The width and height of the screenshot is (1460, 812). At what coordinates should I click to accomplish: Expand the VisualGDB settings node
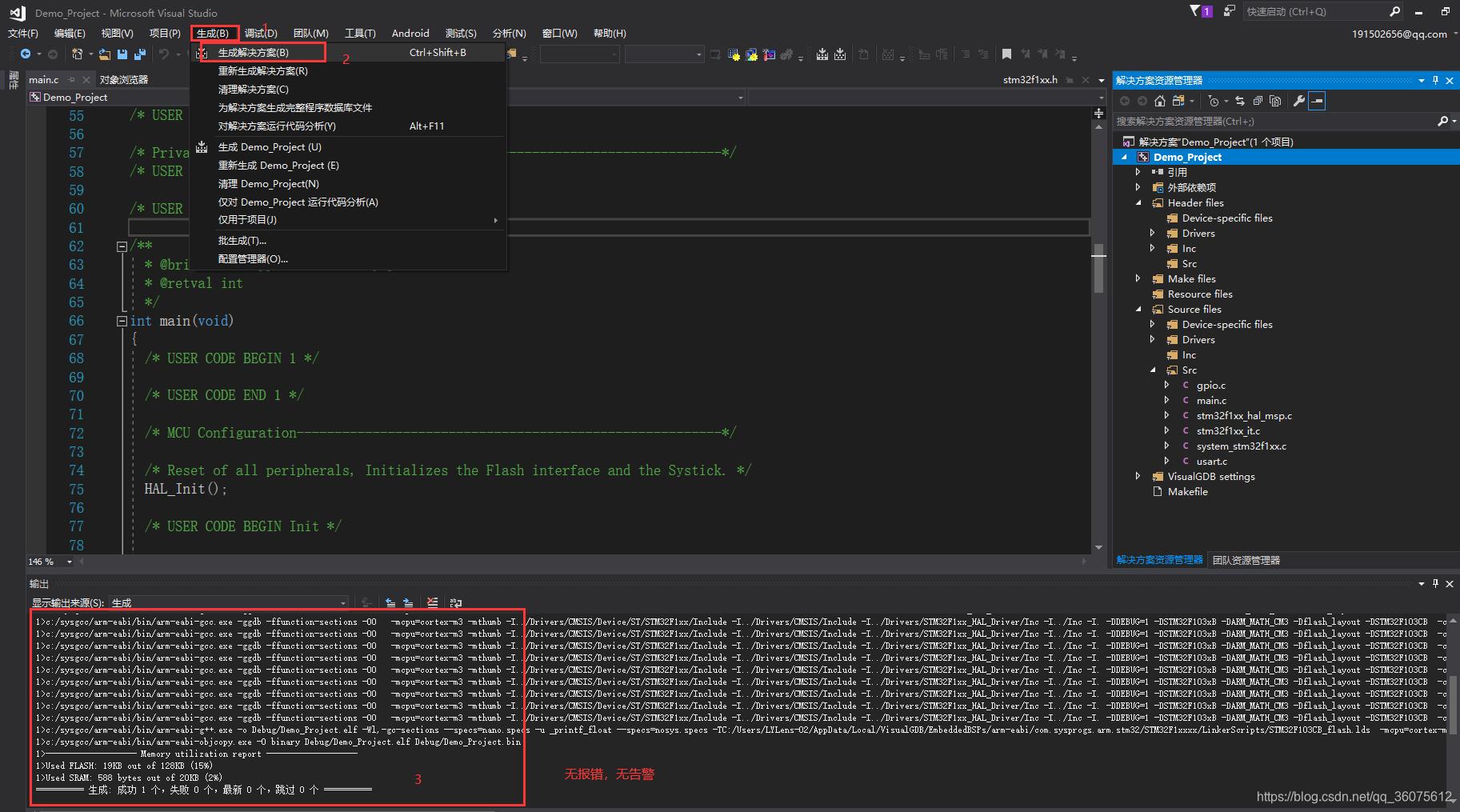tap(1138, 476)
